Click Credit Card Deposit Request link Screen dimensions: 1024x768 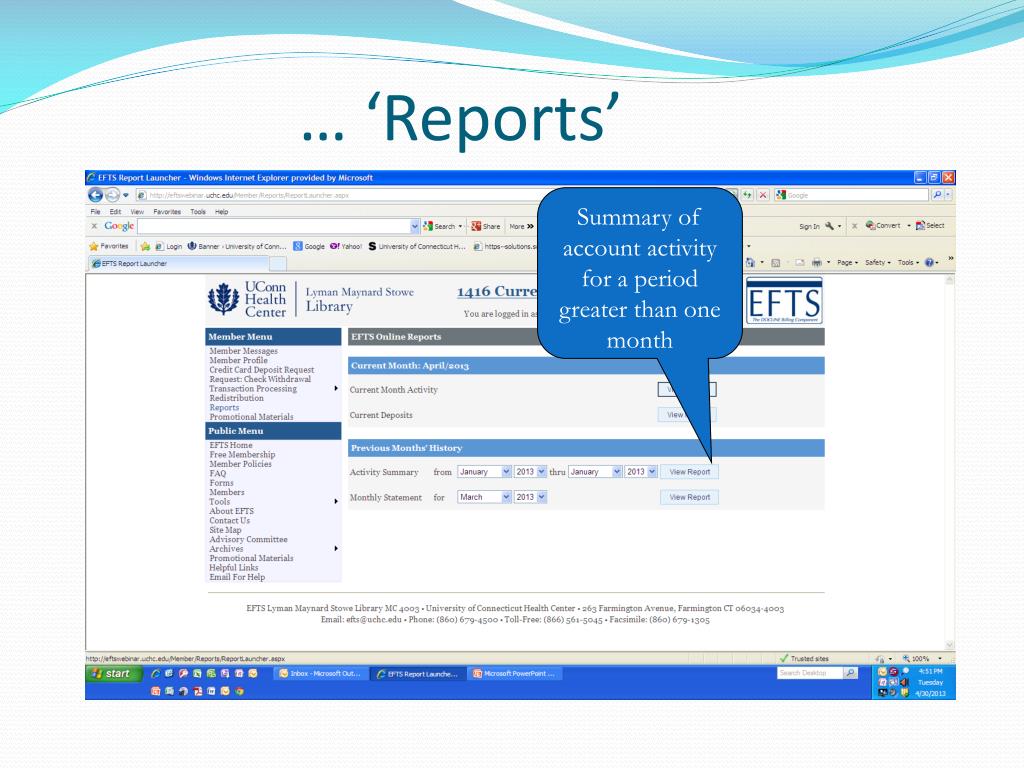coord(261,370)
